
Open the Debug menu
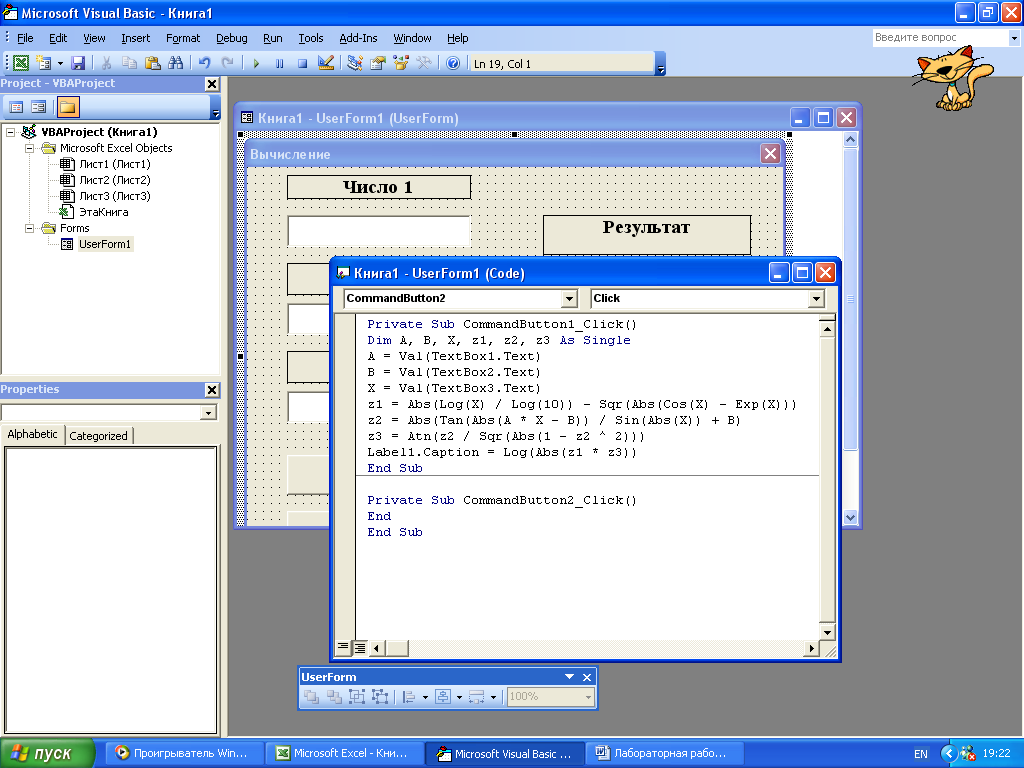coord(231,38)
